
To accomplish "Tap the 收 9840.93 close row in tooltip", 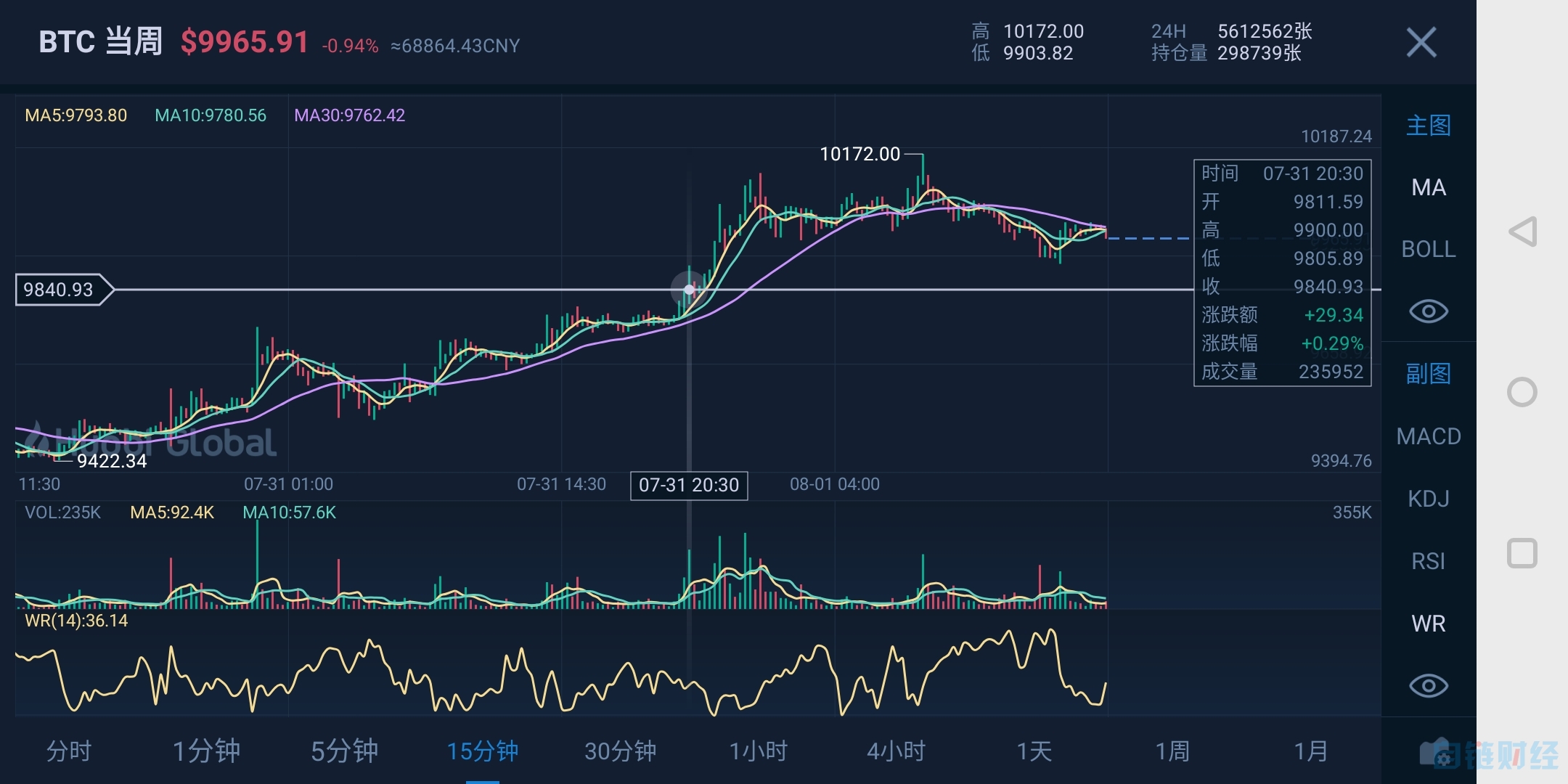I will tap(1282, 287).
